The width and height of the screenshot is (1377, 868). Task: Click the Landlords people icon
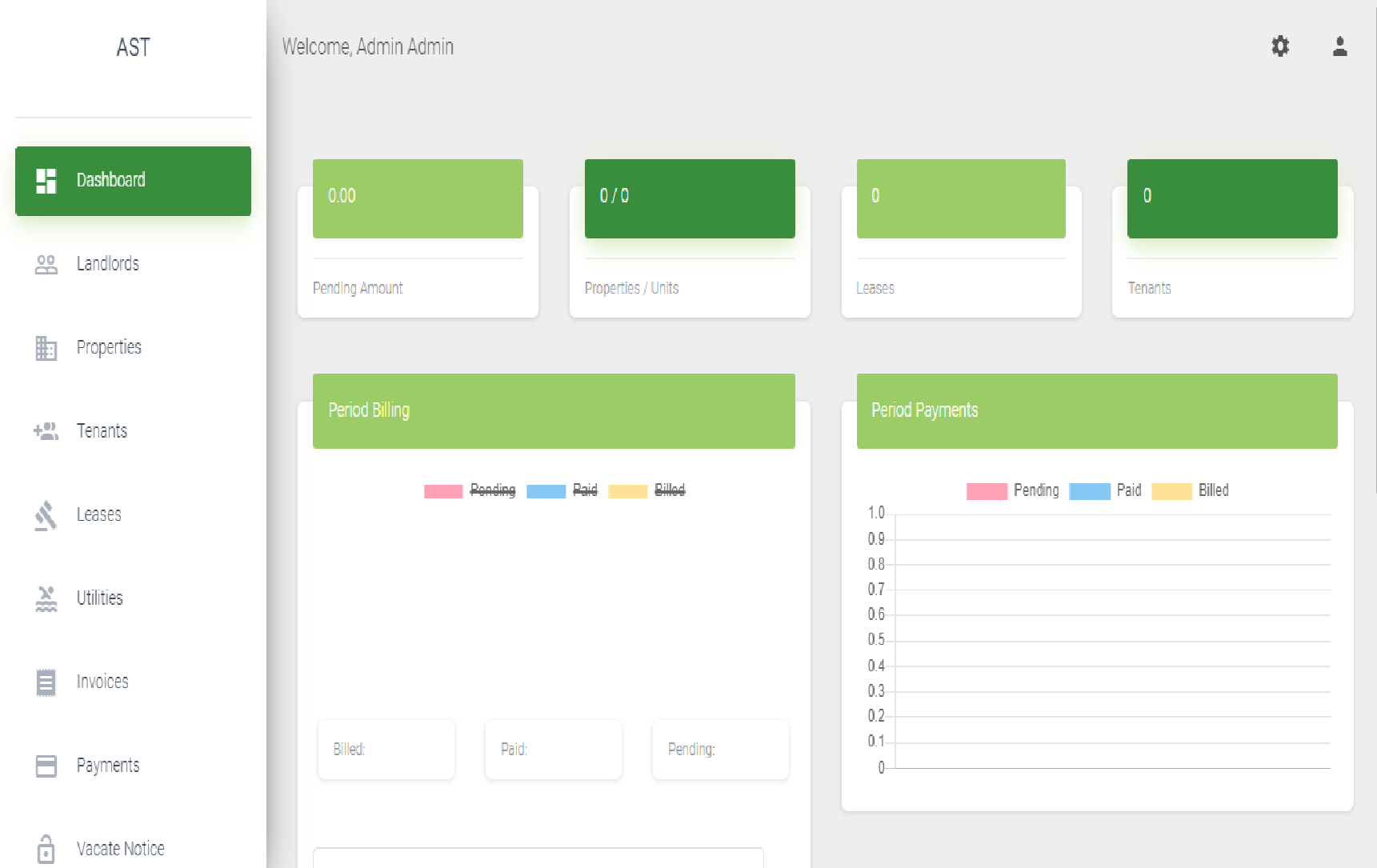(x=46, y=265)
